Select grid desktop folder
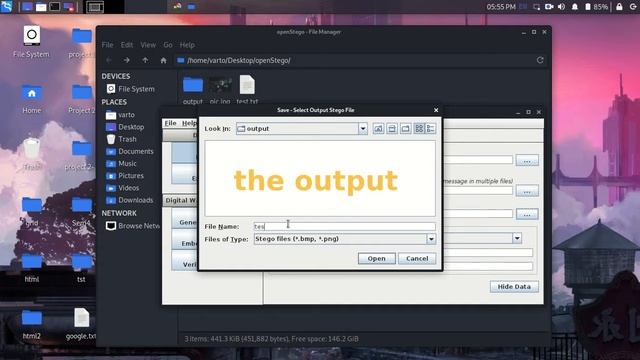640x360 pixels. pos(31,211)
